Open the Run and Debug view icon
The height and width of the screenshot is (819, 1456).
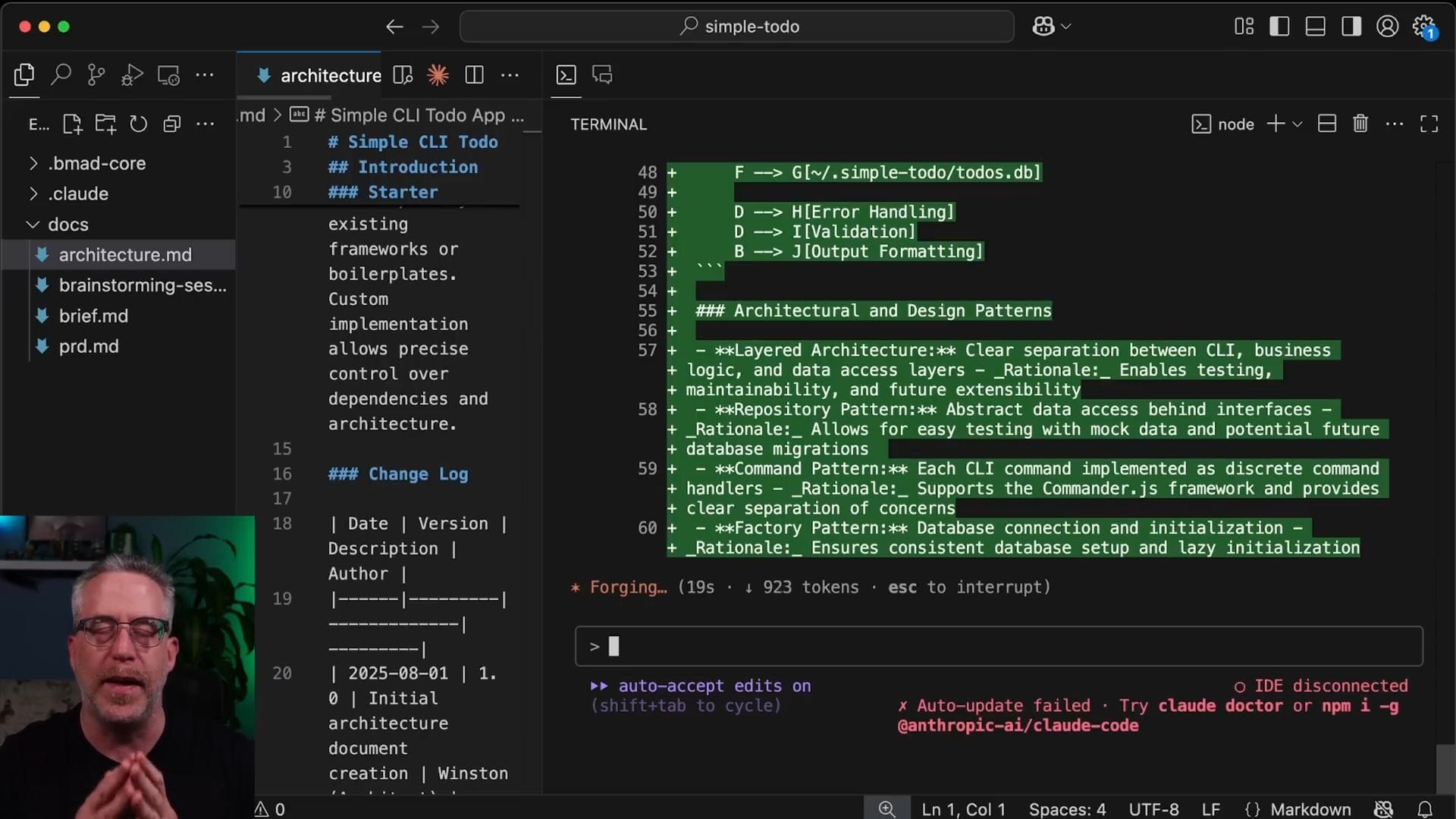(132, 74)
